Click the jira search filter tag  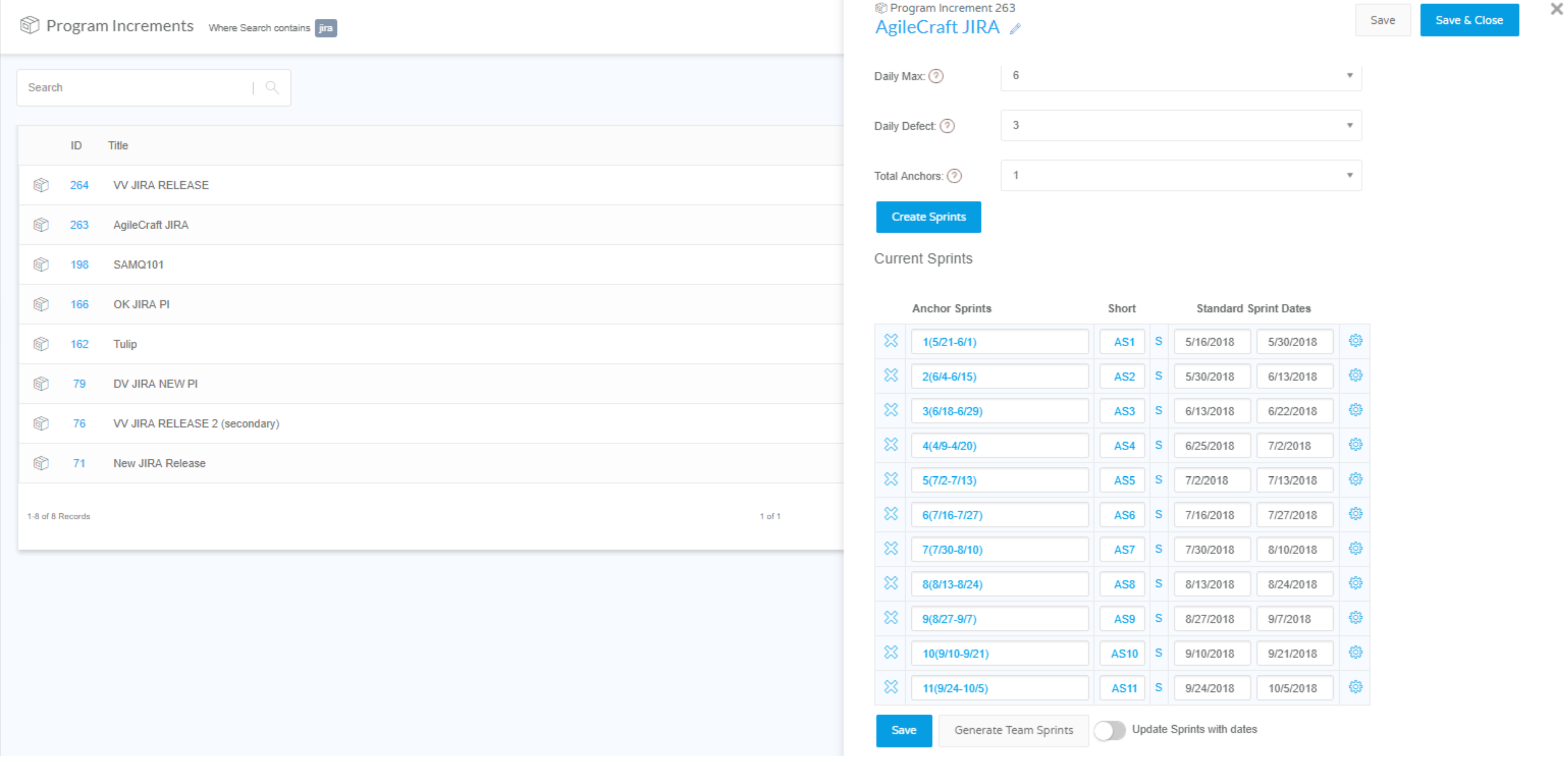click(326, 28)
